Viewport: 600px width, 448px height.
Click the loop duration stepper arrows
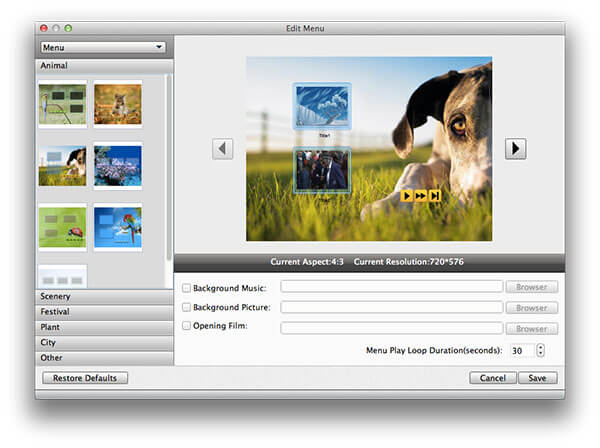point(540,350)
